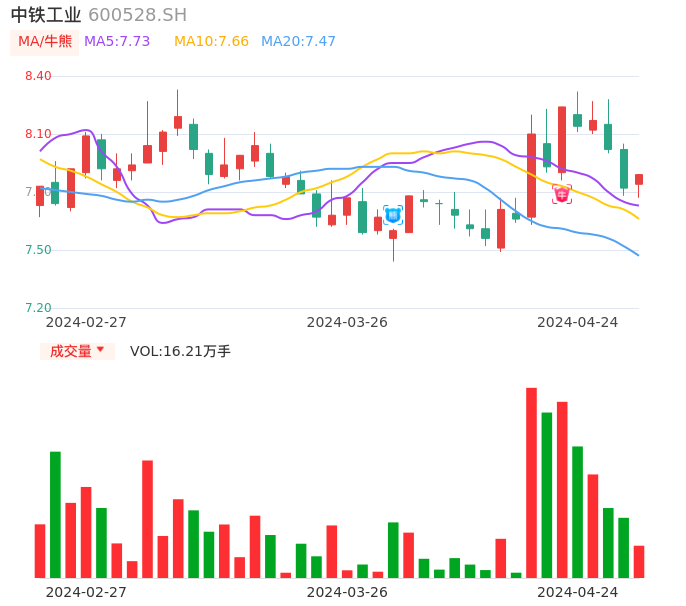The width and height of the screenshot is (686, 606).
Task: Click the blue bear (熊) signal marker
Action: click(393, 214)
